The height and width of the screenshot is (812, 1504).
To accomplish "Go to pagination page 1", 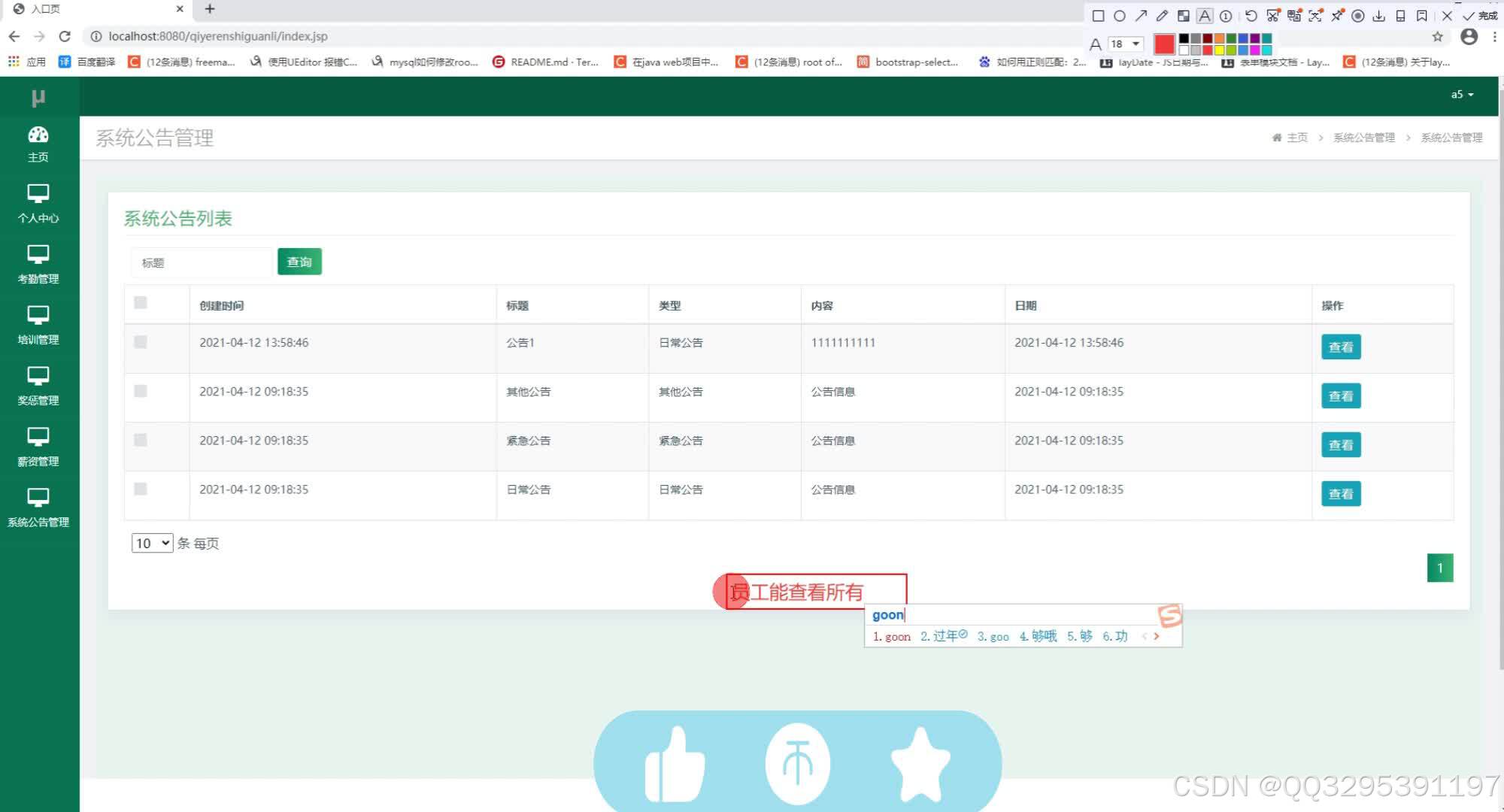I will (1439, 568).
